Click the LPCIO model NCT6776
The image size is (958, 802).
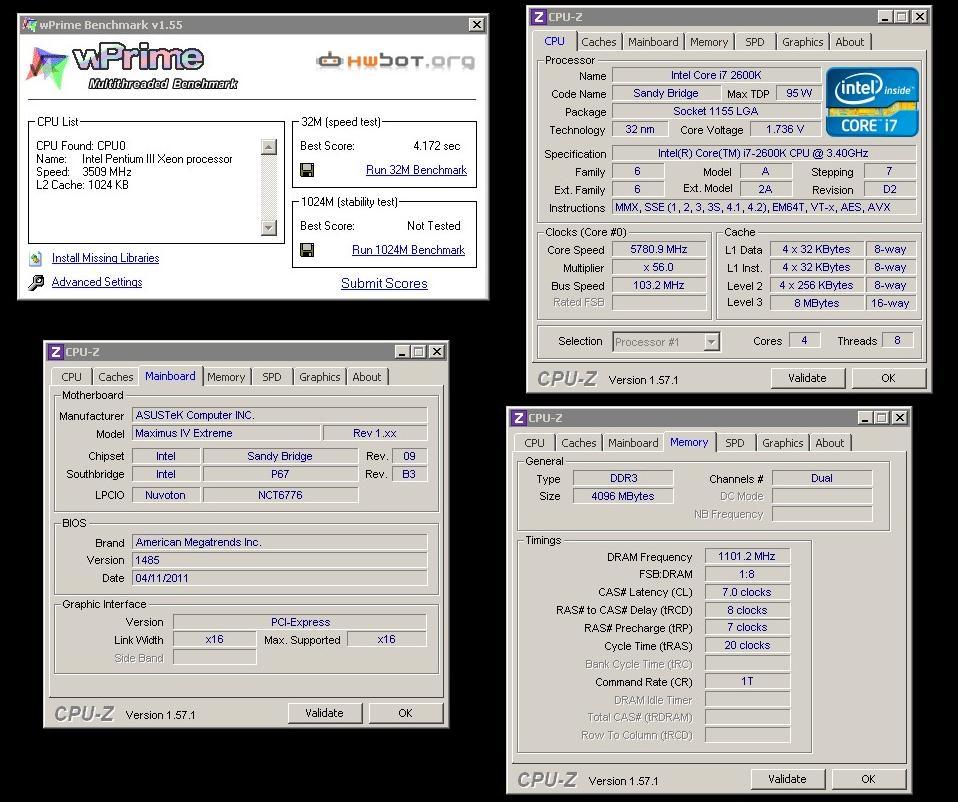[280, 495]
